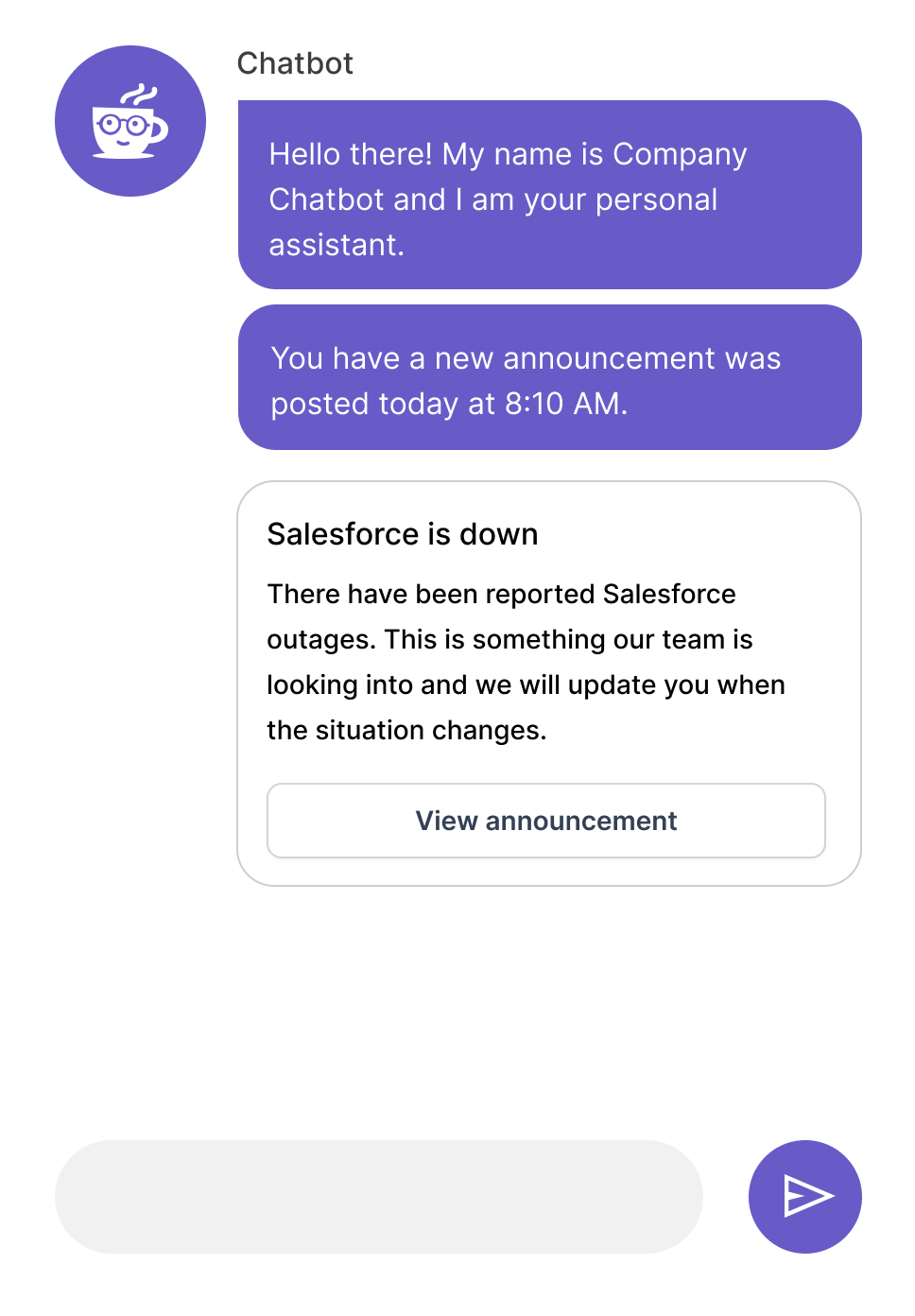
Task: Click the 'Salesforce is down' headline
Action: point(403,534)
